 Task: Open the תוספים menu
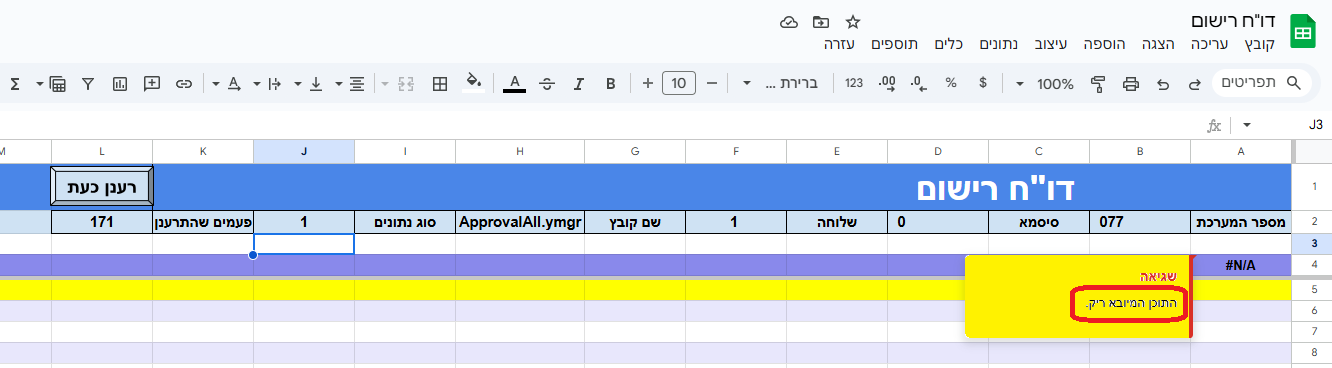pos(896,44)
